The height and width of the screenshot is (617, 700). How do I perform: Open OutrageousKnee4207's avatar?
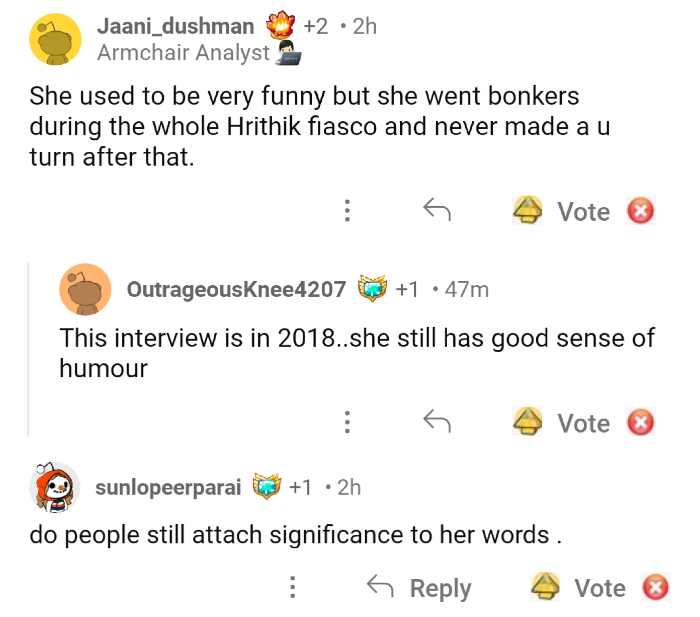tap(85, 290)
